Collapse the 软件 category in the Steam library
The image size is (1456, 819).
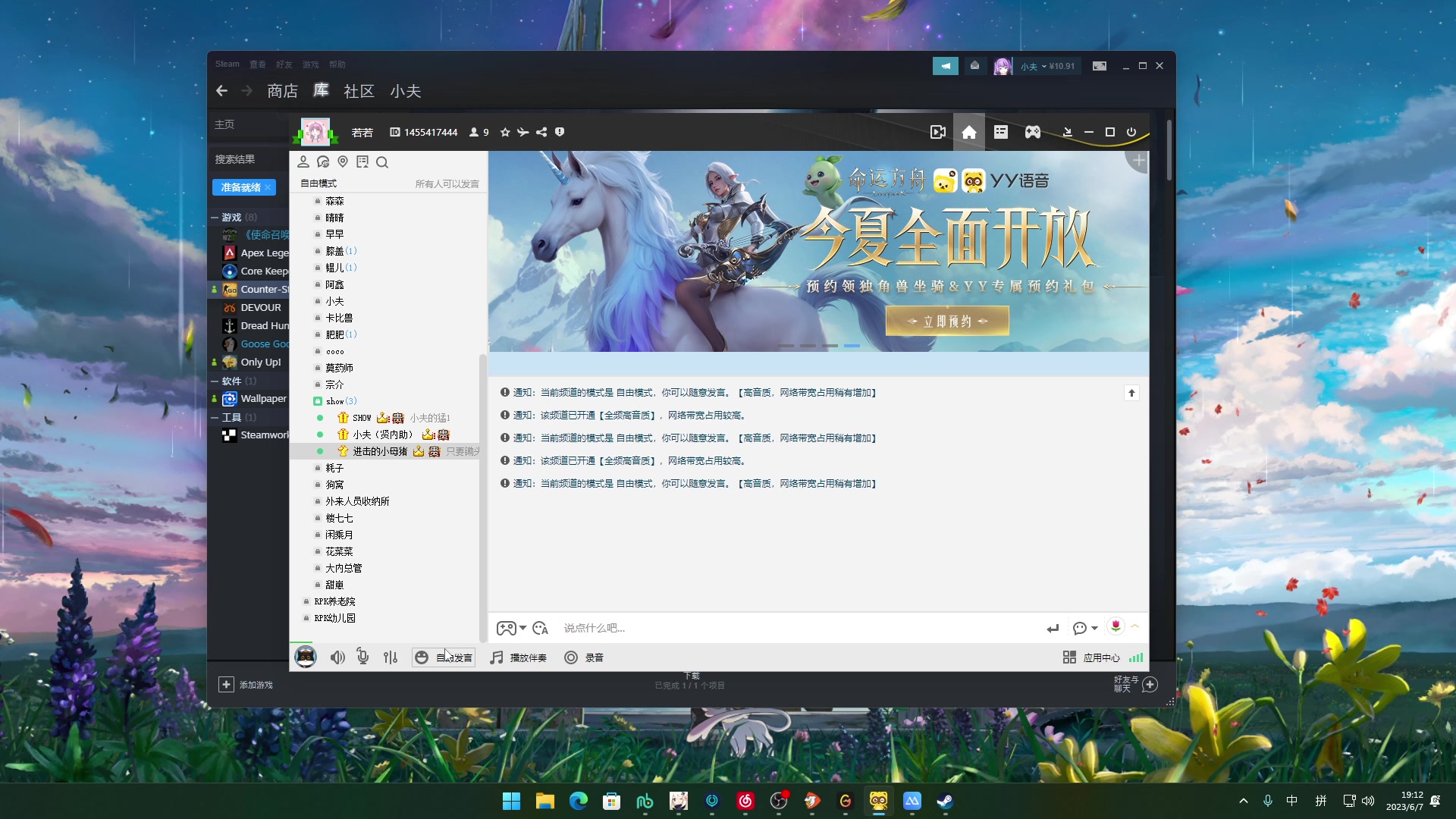pyautogui.click(x=215, y=381)
